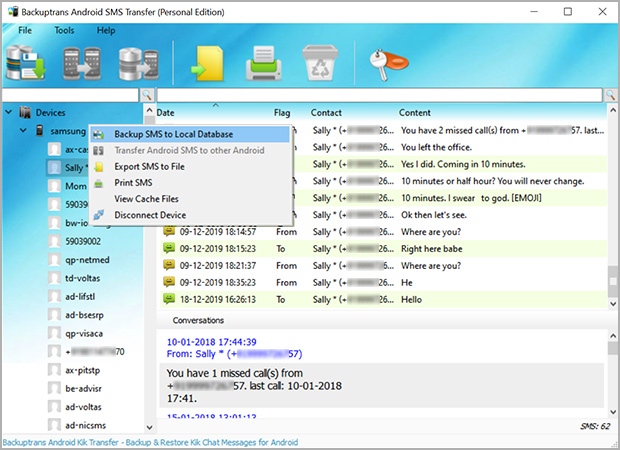
Task: Select the 59039002 contact in tree
Action: [x=83, y=241]
